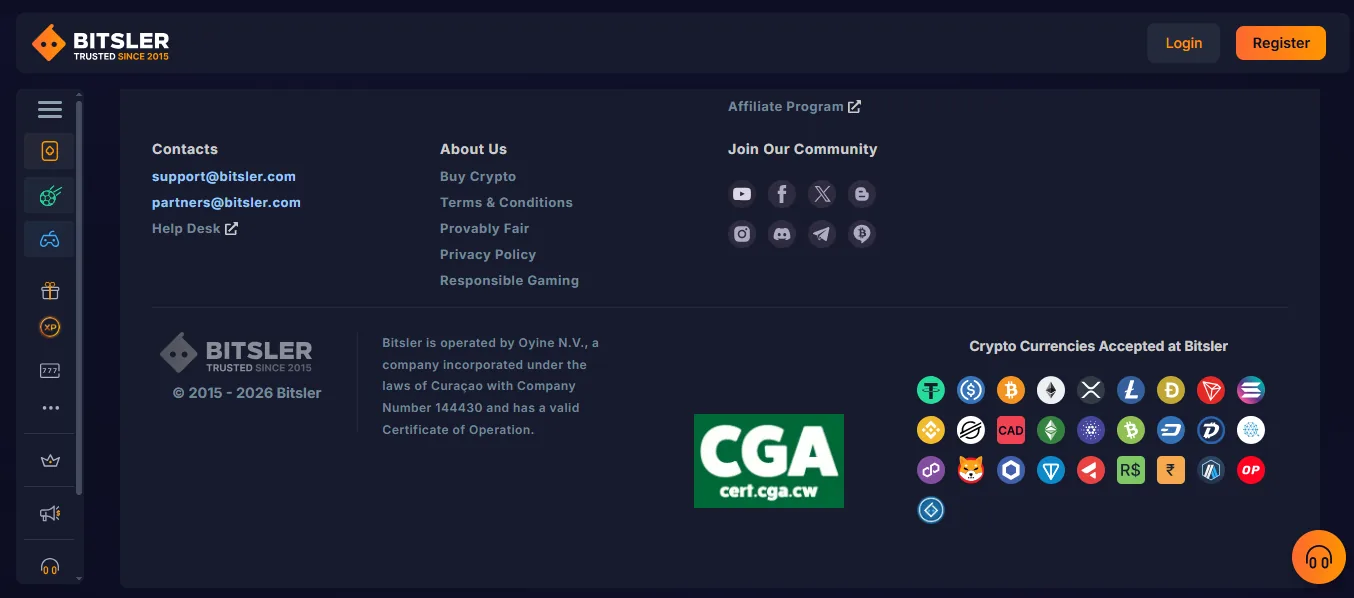
Task: Go to home via the Bitsler header logo
Action: [100, 43]
